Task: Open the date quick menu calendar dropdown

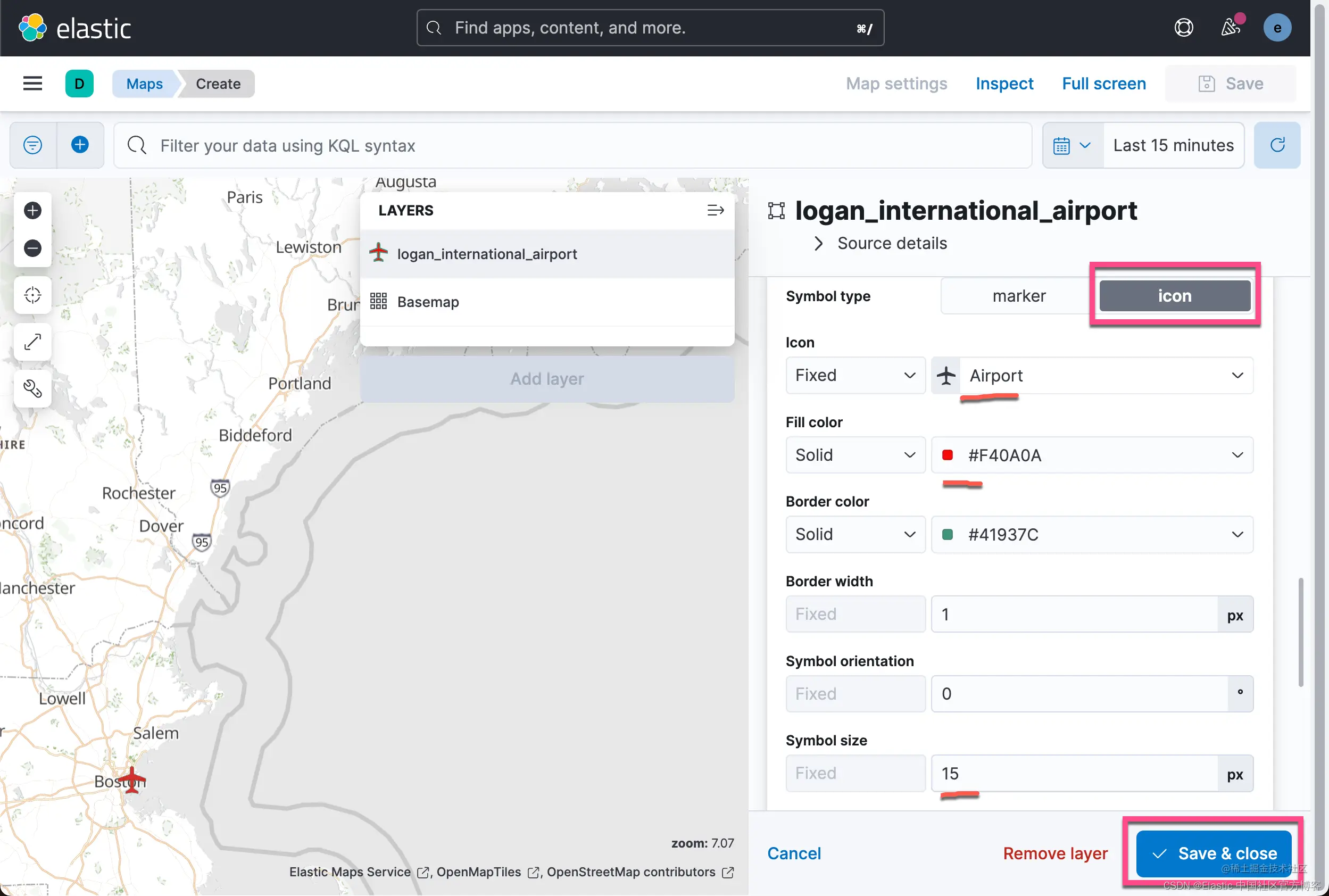Action: [1072, 145]
